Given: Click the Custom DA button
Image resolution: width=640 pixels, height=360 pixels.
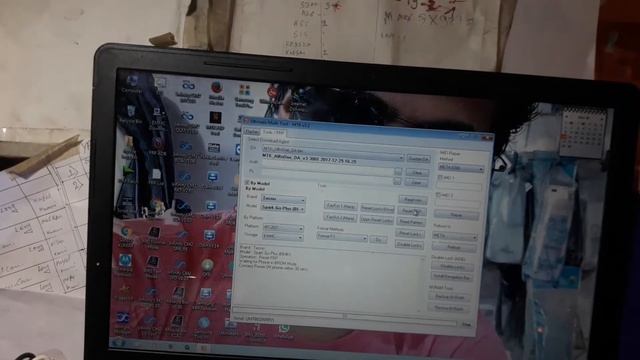Looking at the screenshot, I should (418, 159).
